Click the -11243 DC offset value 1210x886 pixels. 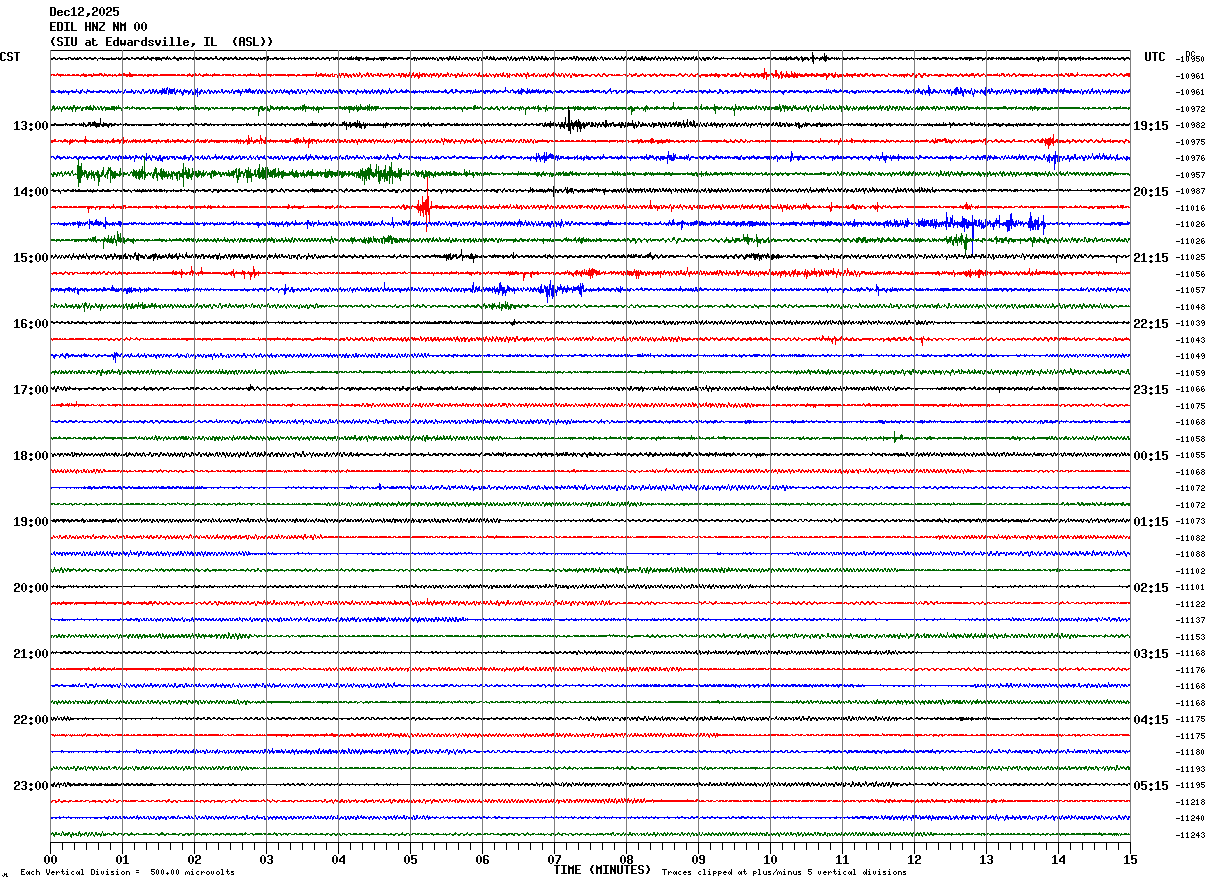coord(1191,835)
